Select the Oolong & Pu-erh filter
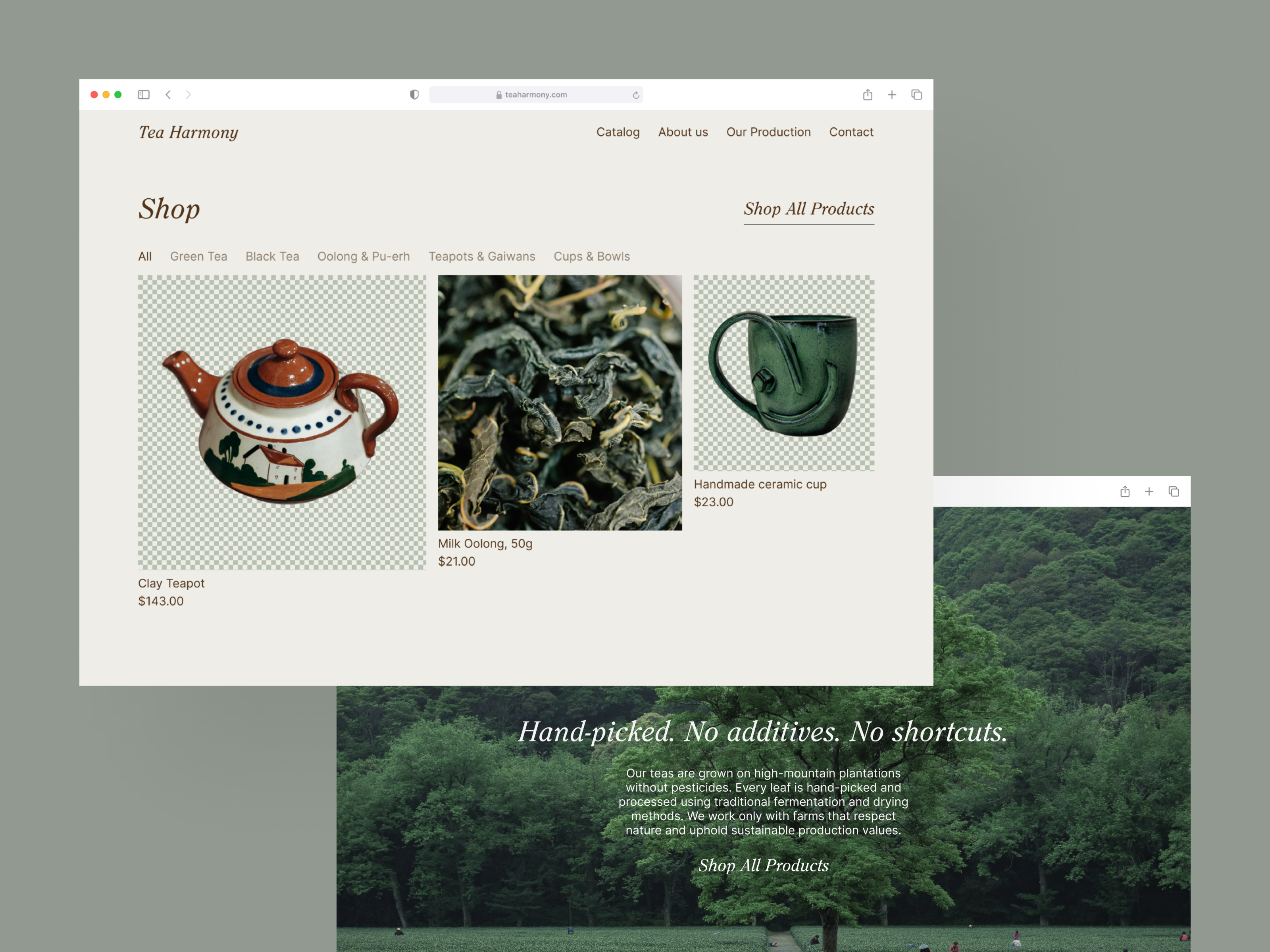 tap(364, 257)
